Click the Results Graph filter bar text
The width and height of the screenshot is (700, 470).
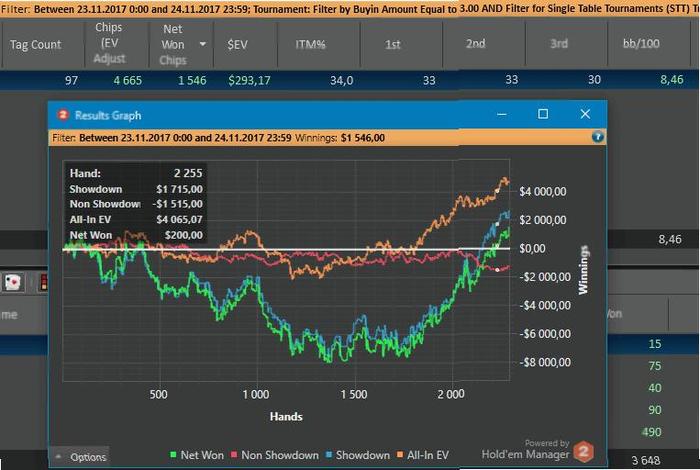[x=218, y=137]
